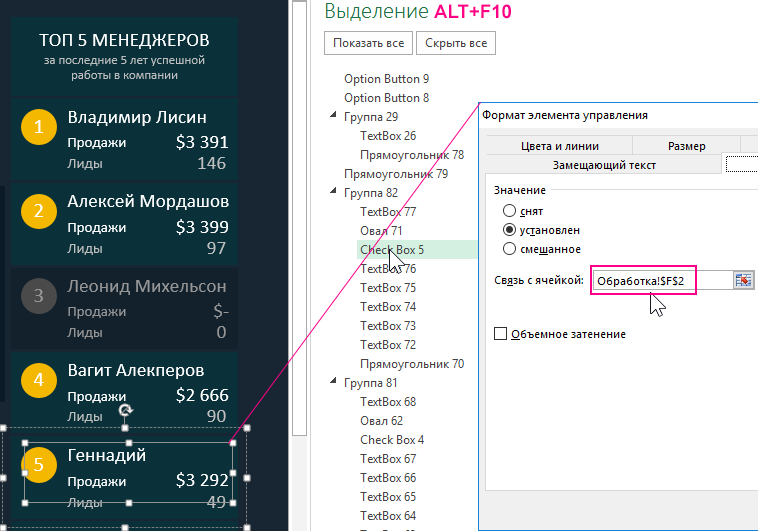
Task: Click the 'Связь с ячейкой' input field
Action: 660,281
